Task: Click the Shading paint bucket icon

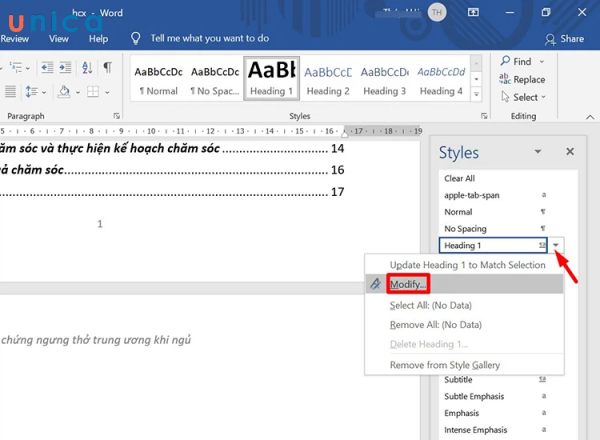Action: pos(63,92)
